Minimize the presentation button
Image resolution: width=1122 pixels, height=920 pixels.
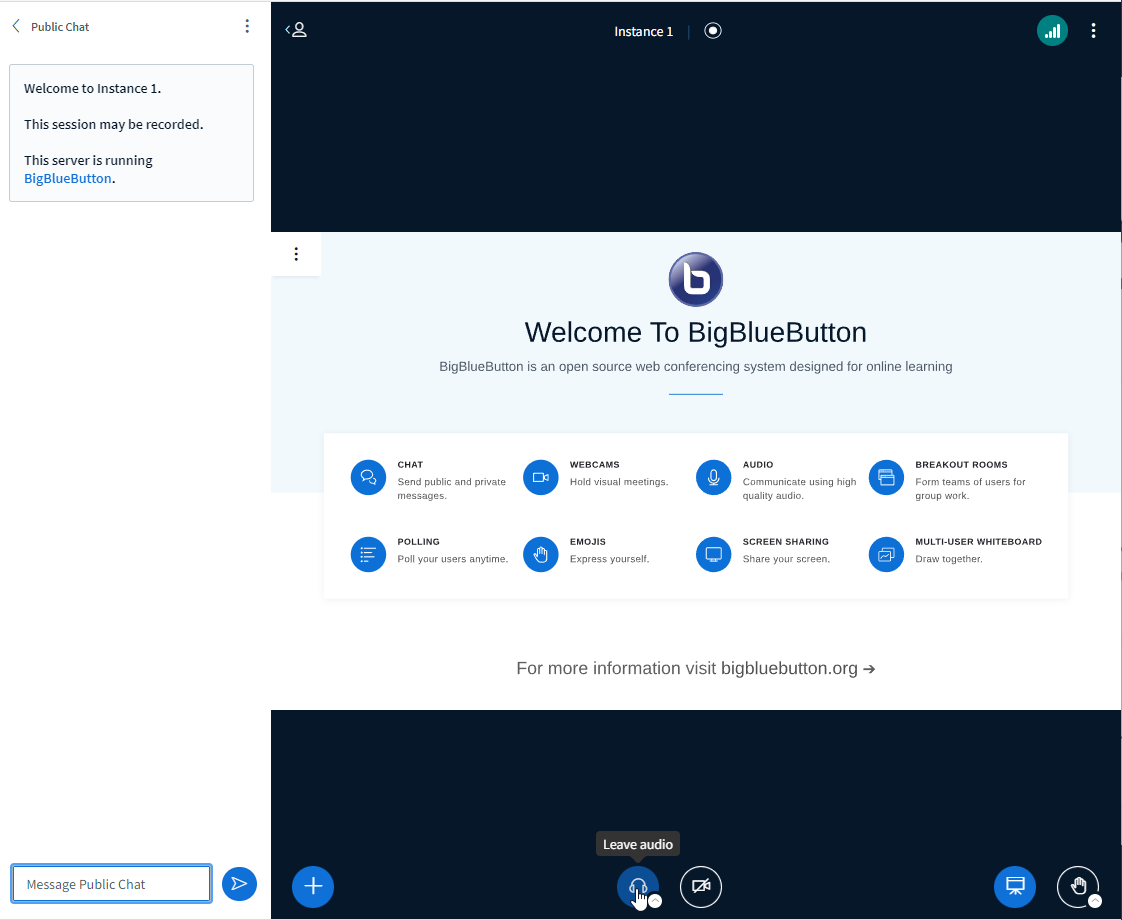(x=1015, y=886)
